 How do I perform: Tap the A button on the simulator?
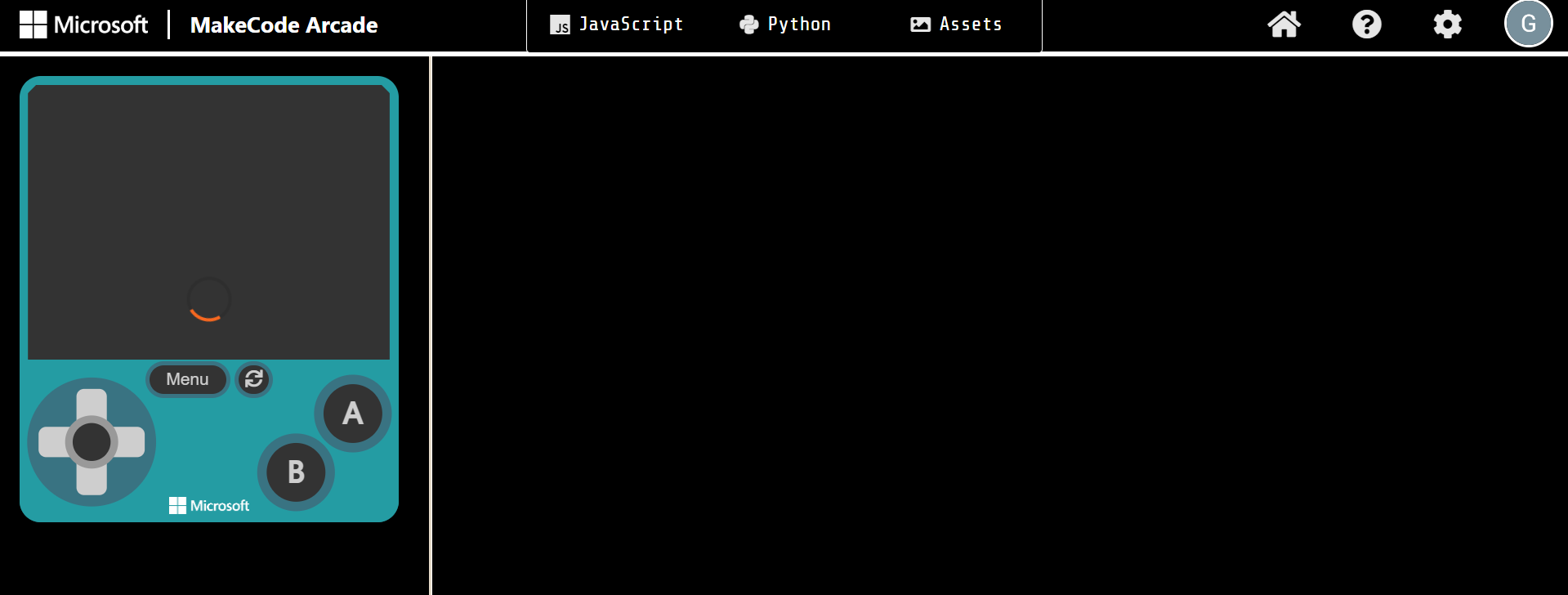tap(353, 414)
